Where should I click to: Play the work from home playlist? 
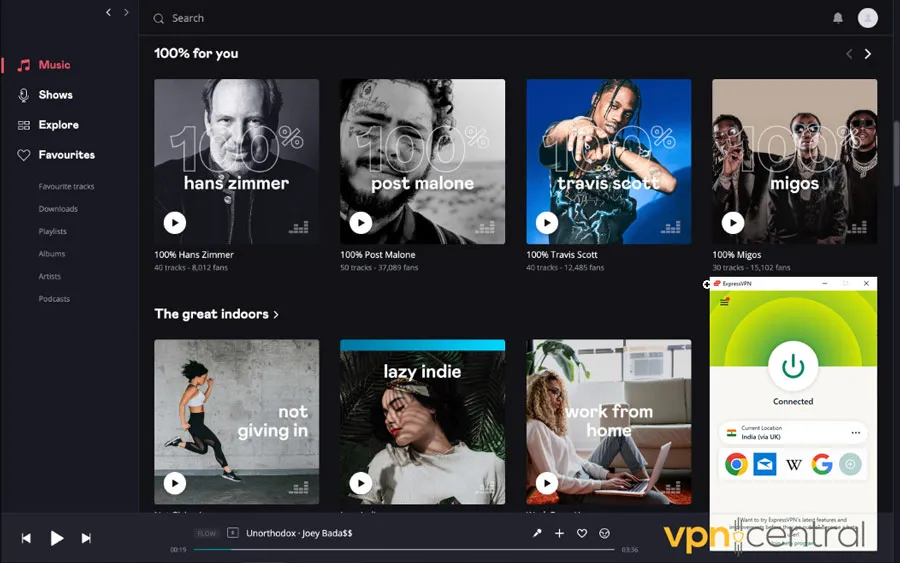(x=546, y=483)
